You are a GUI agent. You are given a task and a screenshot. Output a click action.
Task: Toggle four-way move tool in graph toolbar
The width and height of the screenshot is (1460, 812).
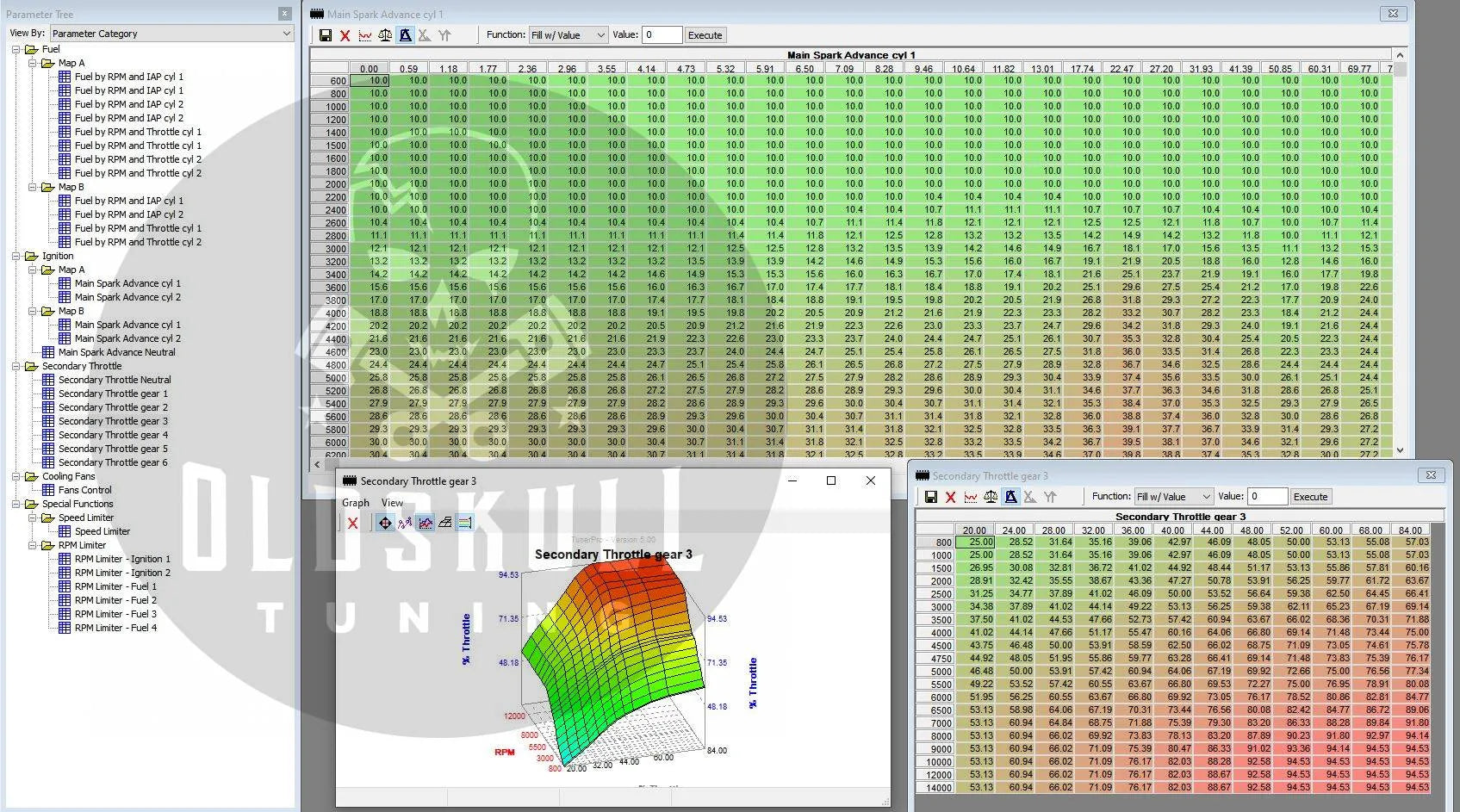click(x=384, y=523)
